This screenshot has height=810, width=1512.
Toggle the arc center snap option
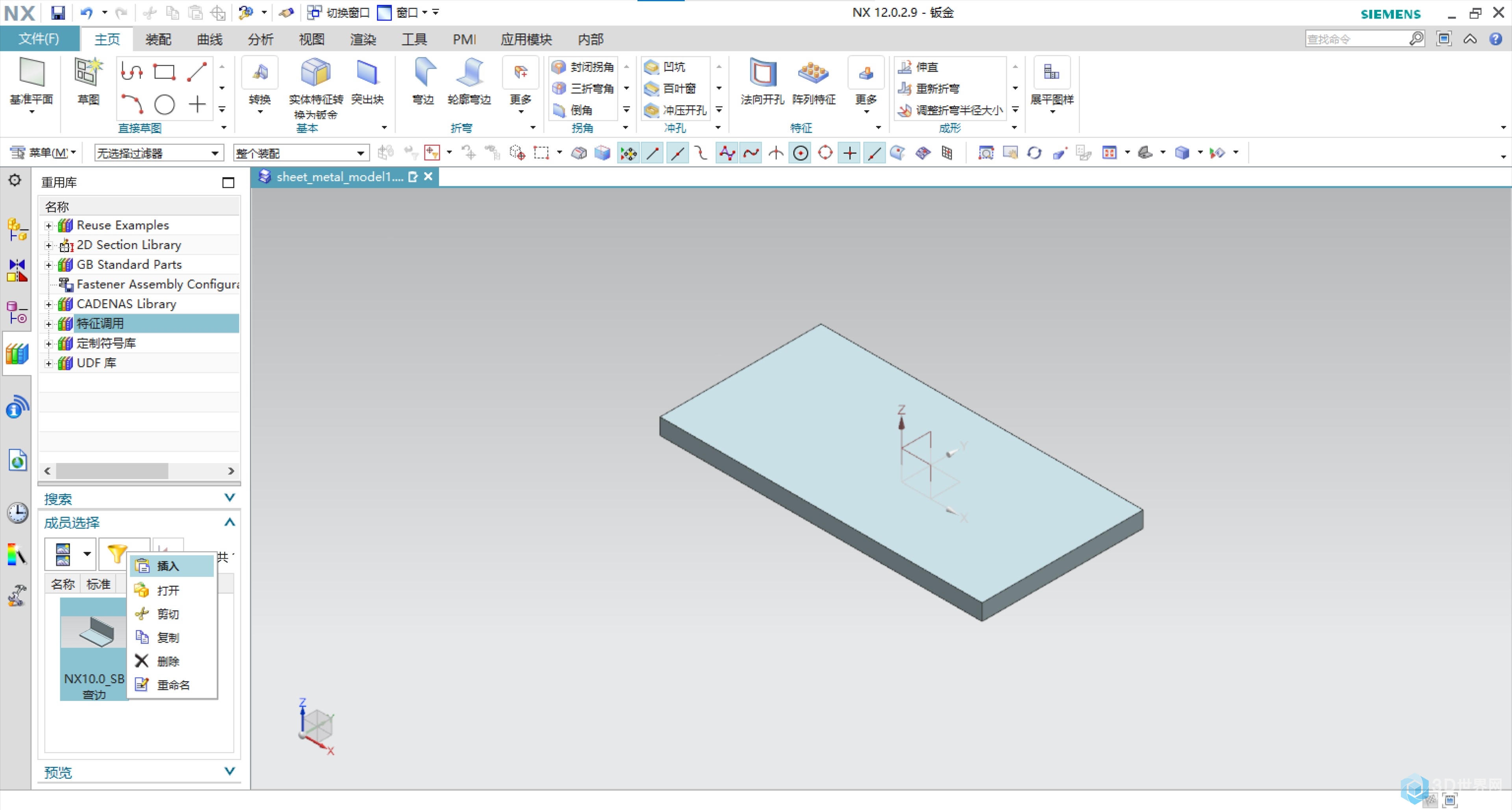800,153
